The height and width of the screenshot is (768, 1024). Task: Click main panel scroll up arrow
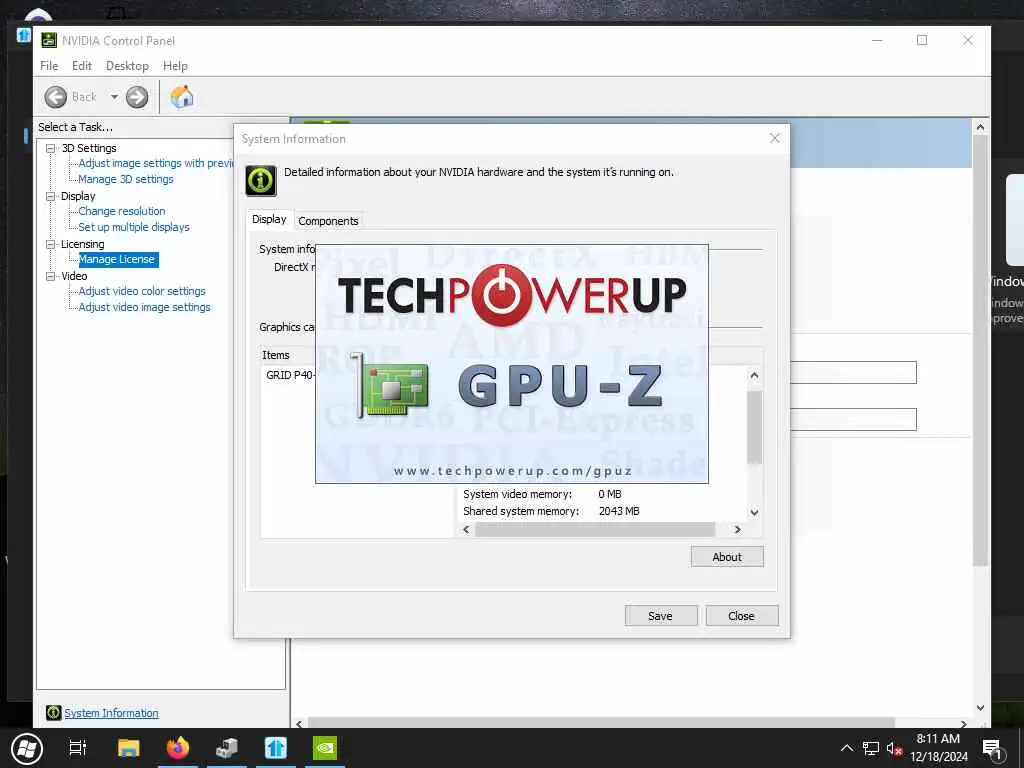click(980, 127)
